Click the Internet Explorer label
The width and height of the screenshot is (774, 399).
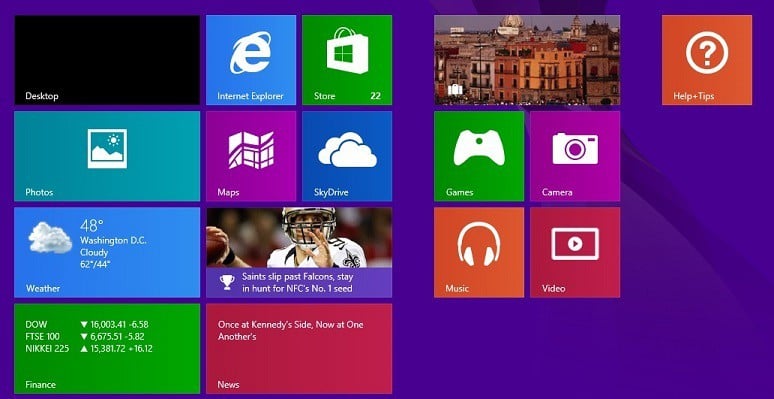click(x=251, y=96)
